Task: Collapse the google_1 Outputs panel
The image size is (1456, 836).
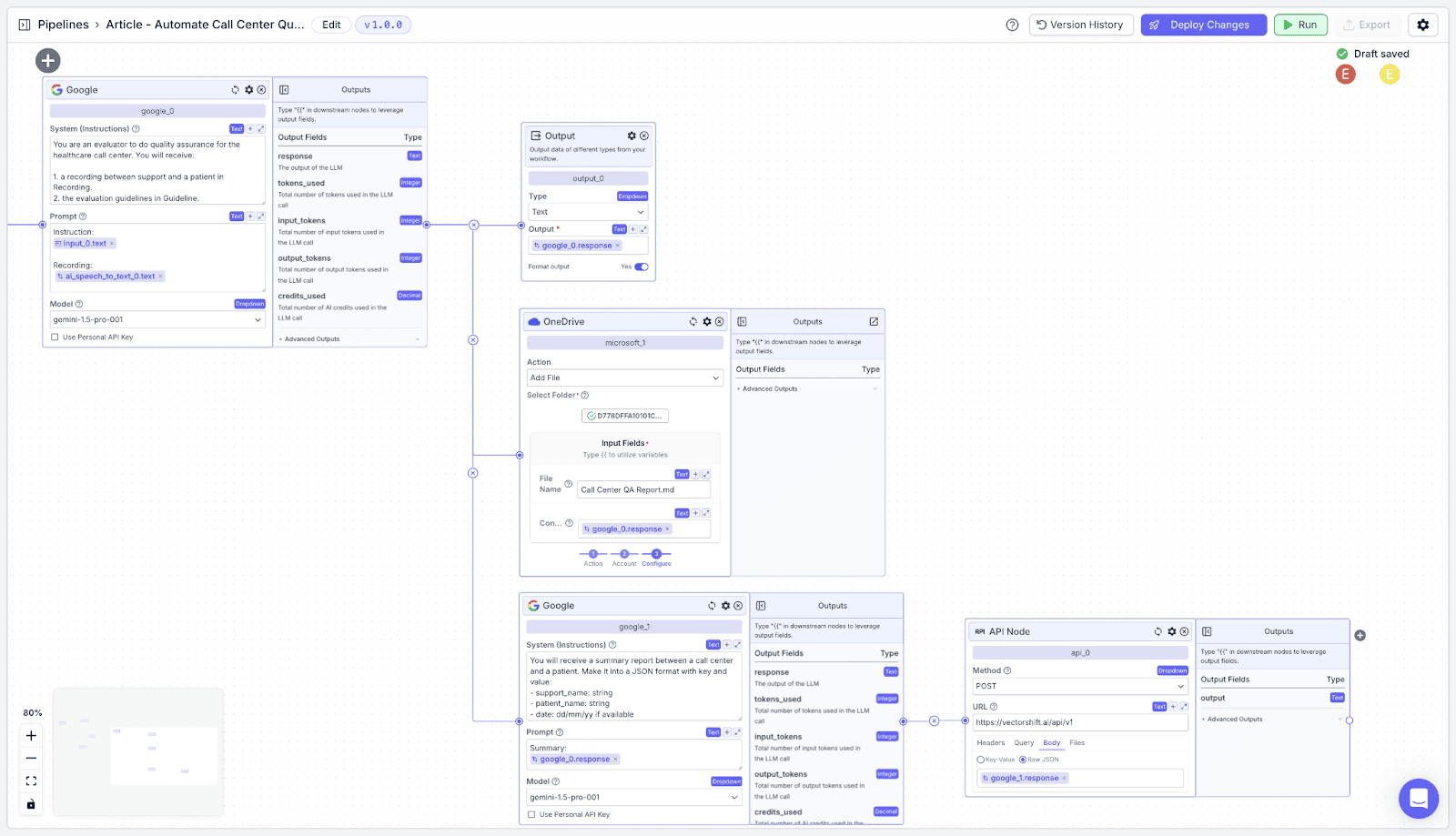Action: tap(761, 606)
